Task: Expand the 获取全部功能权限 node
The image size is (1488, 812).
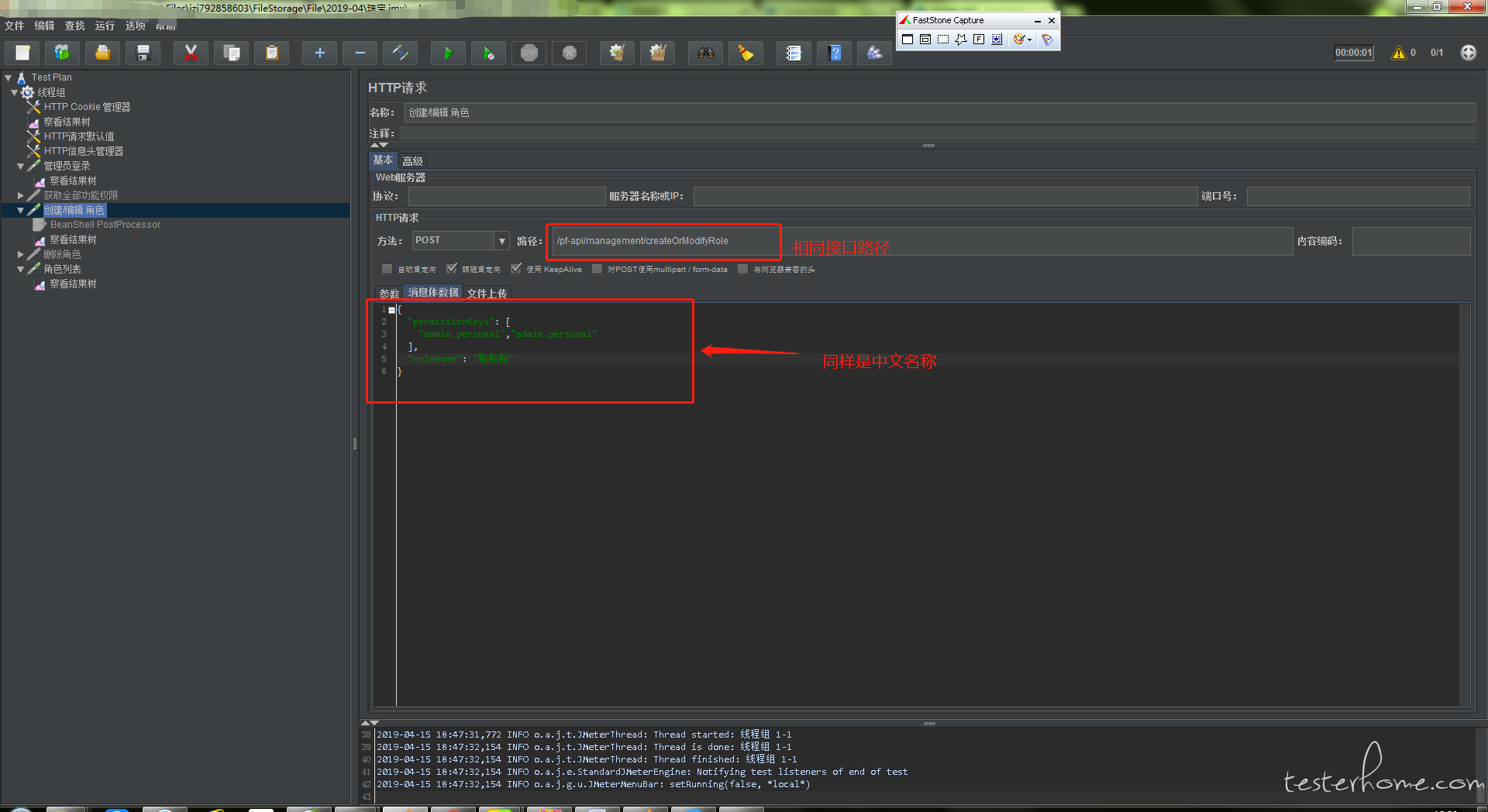Action: [x=20, y=195]
